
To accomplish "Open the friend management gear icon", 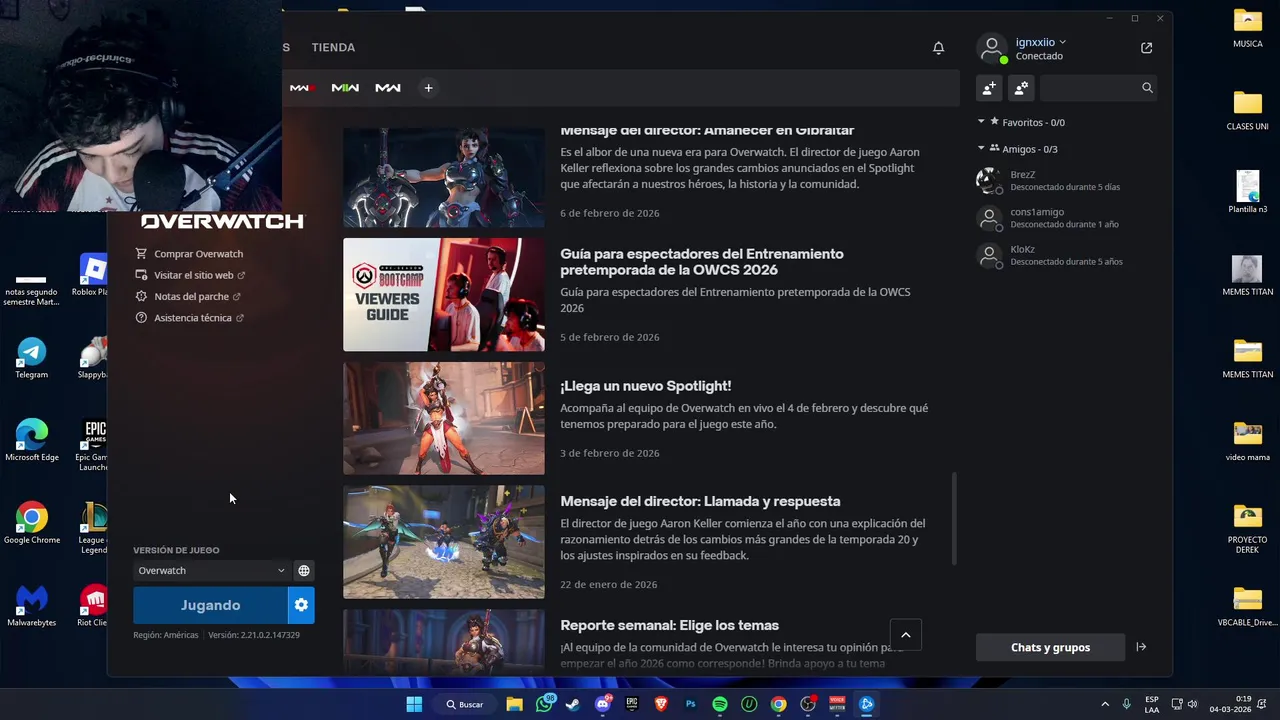I will (x=1021, y=88).
